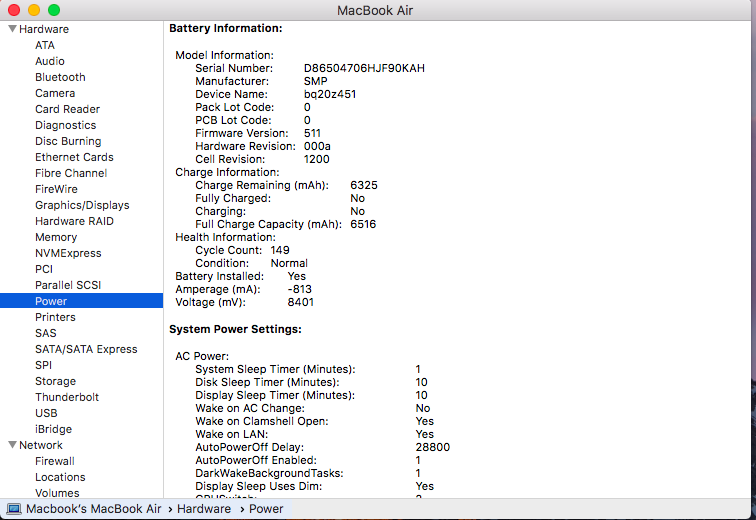Show USB device information
The image size is (756, 520).
(46, 413)
